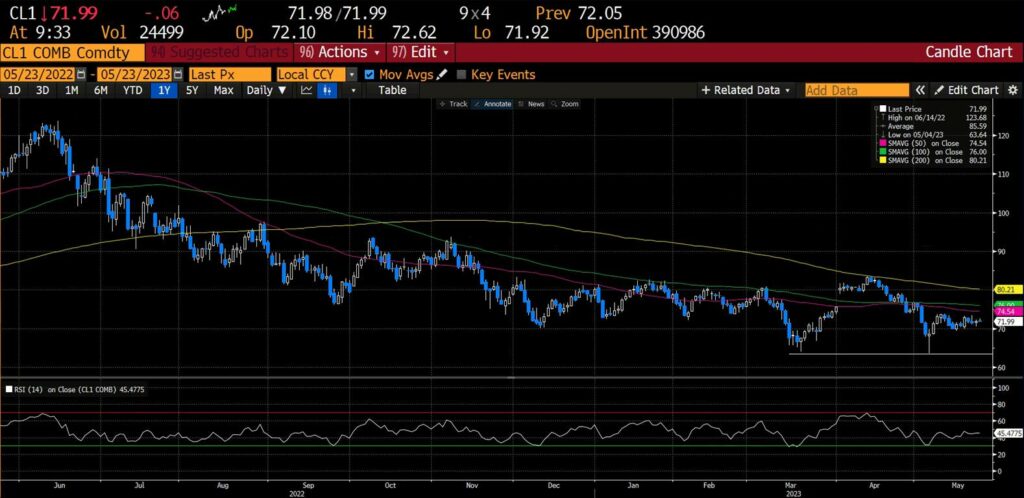Click the SMAVG (200) yellow swatch
This screenshot has width=1024, height=498.
point(884,160)
